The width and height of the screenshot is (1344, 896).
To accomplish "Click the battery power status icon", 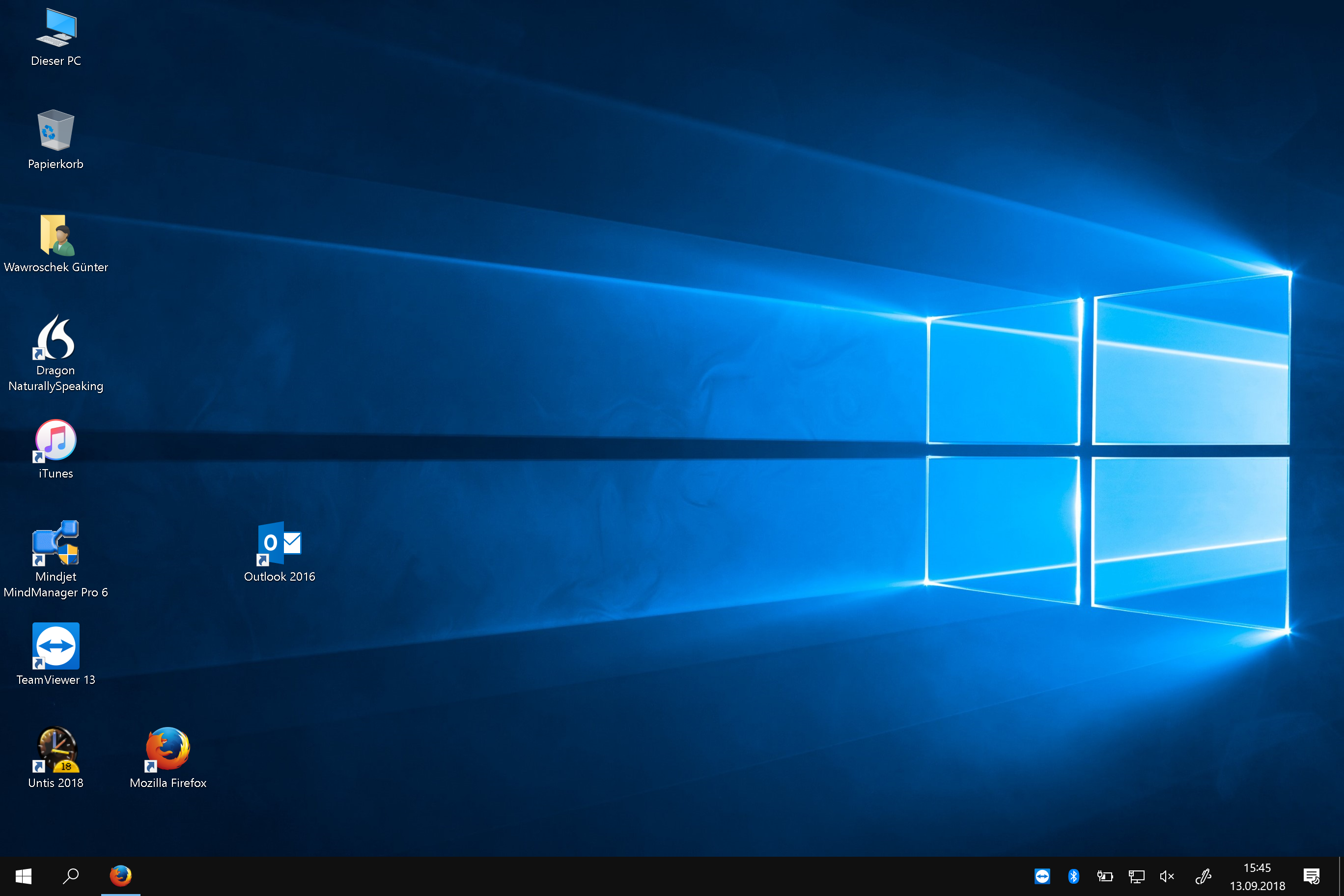I will click(x=1105, y=876).
